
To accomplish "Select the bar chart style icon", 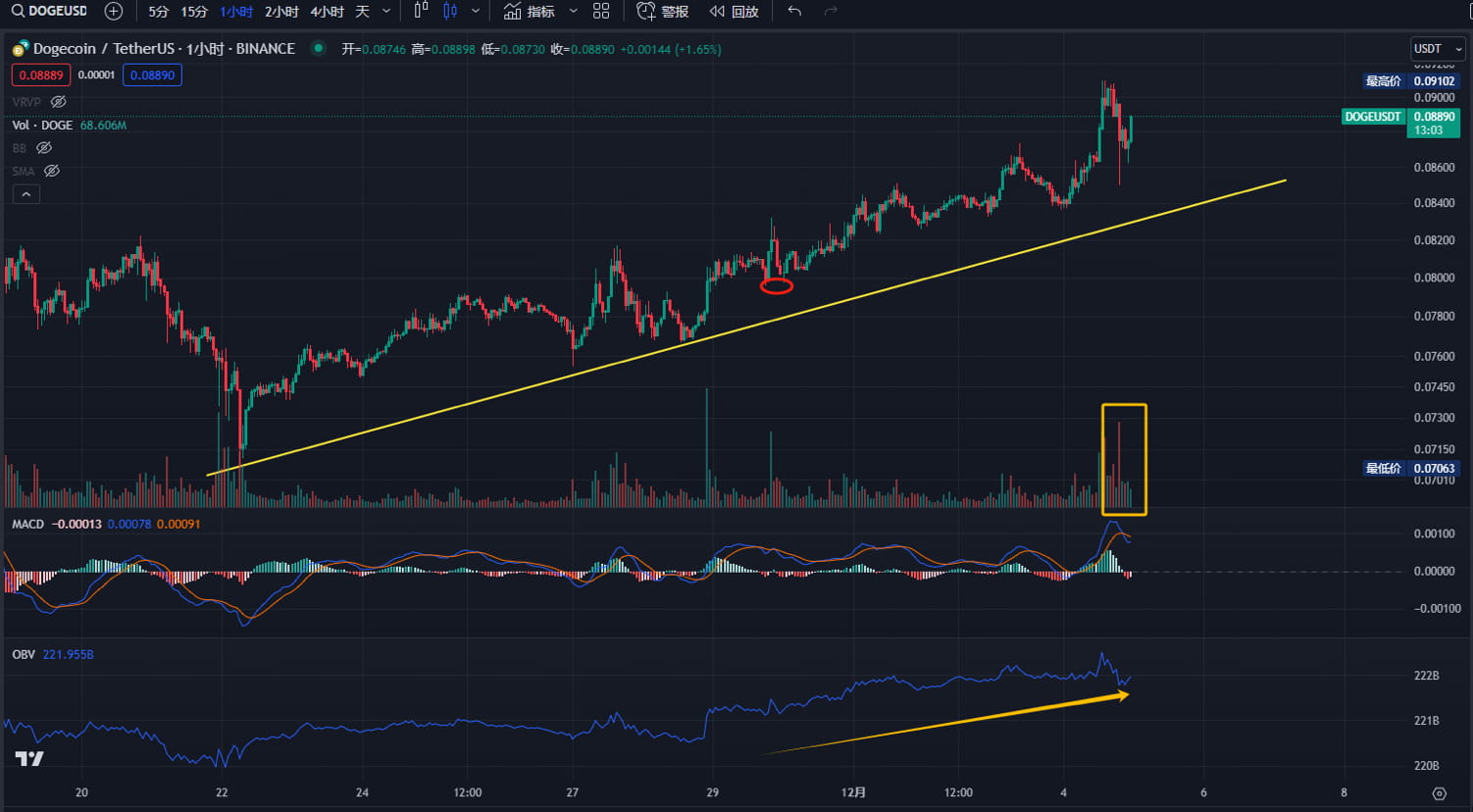I will coord(421,12).
